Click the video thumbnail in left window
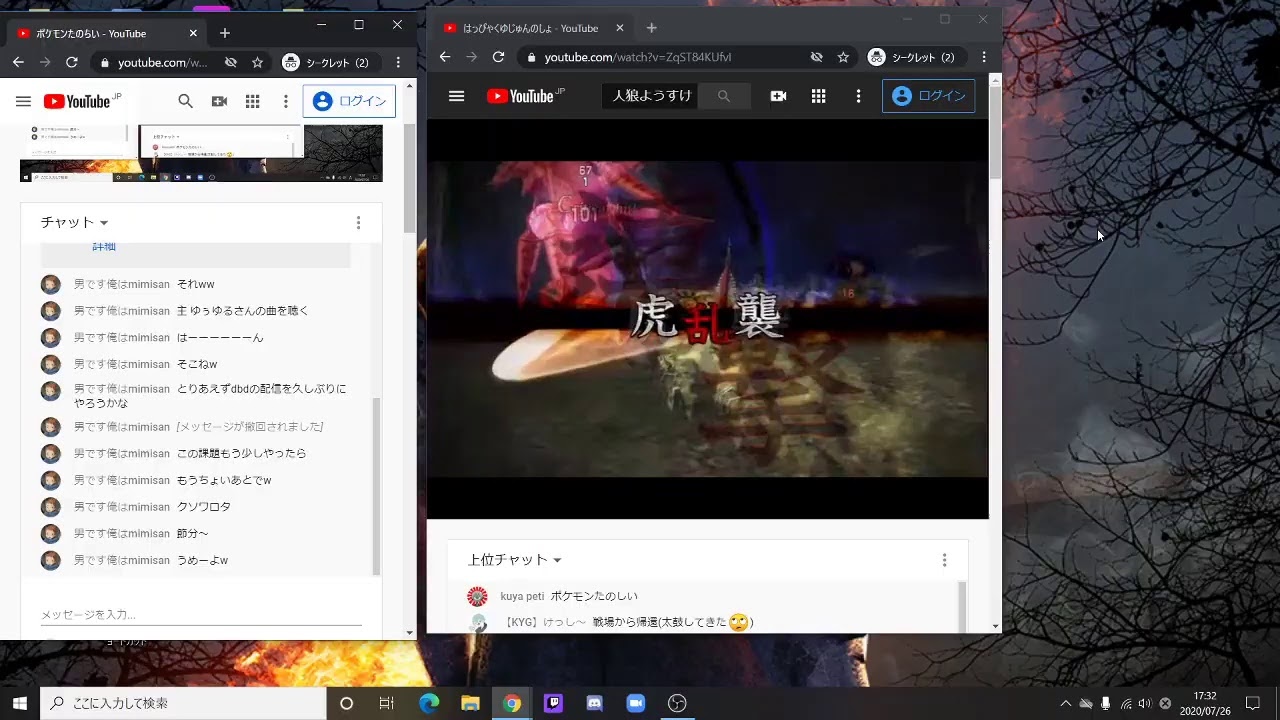 (x=201, y=153)
